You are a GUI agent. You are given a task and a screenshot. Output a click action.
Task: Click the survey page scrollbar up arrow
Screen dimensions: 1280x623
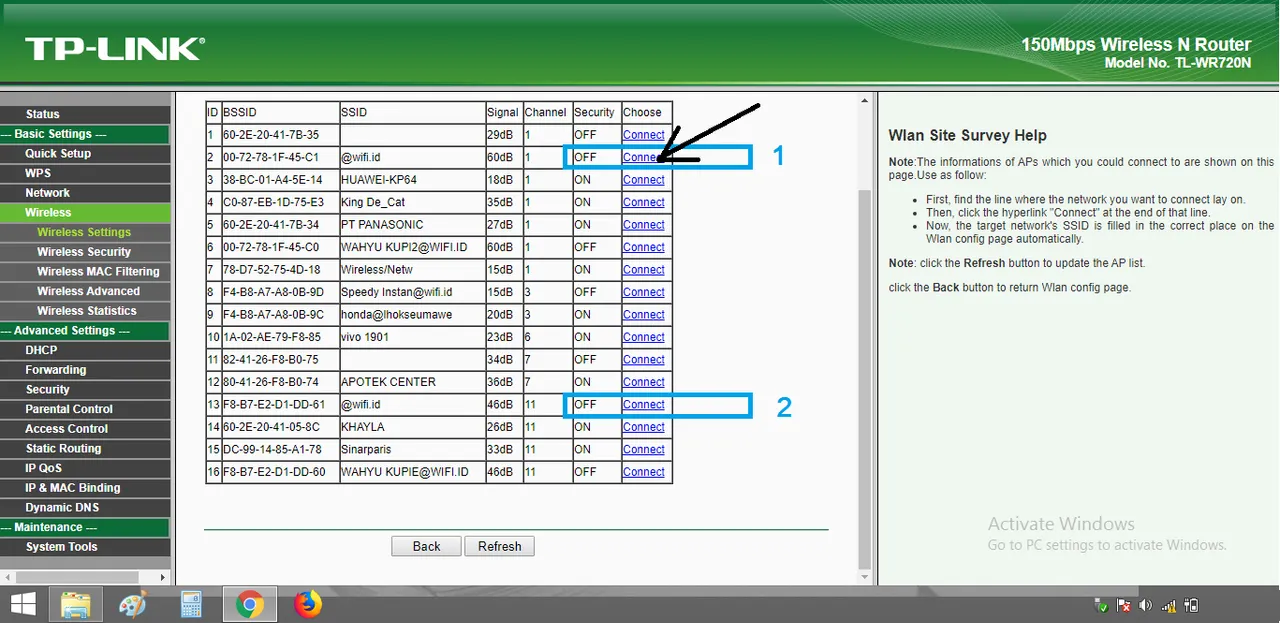point(865,101)
